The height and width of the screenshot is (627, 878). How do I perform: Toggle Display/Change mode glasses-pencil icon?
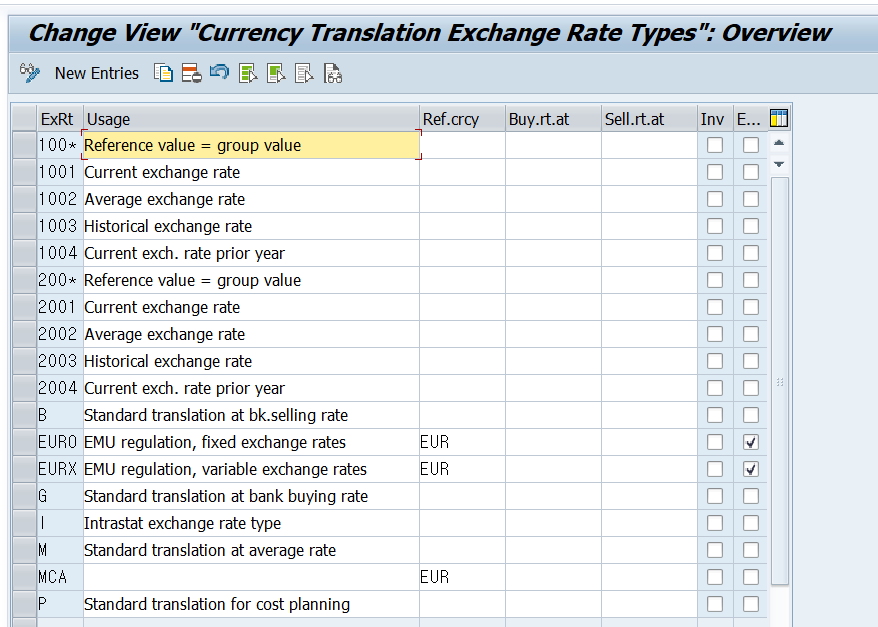30,73
